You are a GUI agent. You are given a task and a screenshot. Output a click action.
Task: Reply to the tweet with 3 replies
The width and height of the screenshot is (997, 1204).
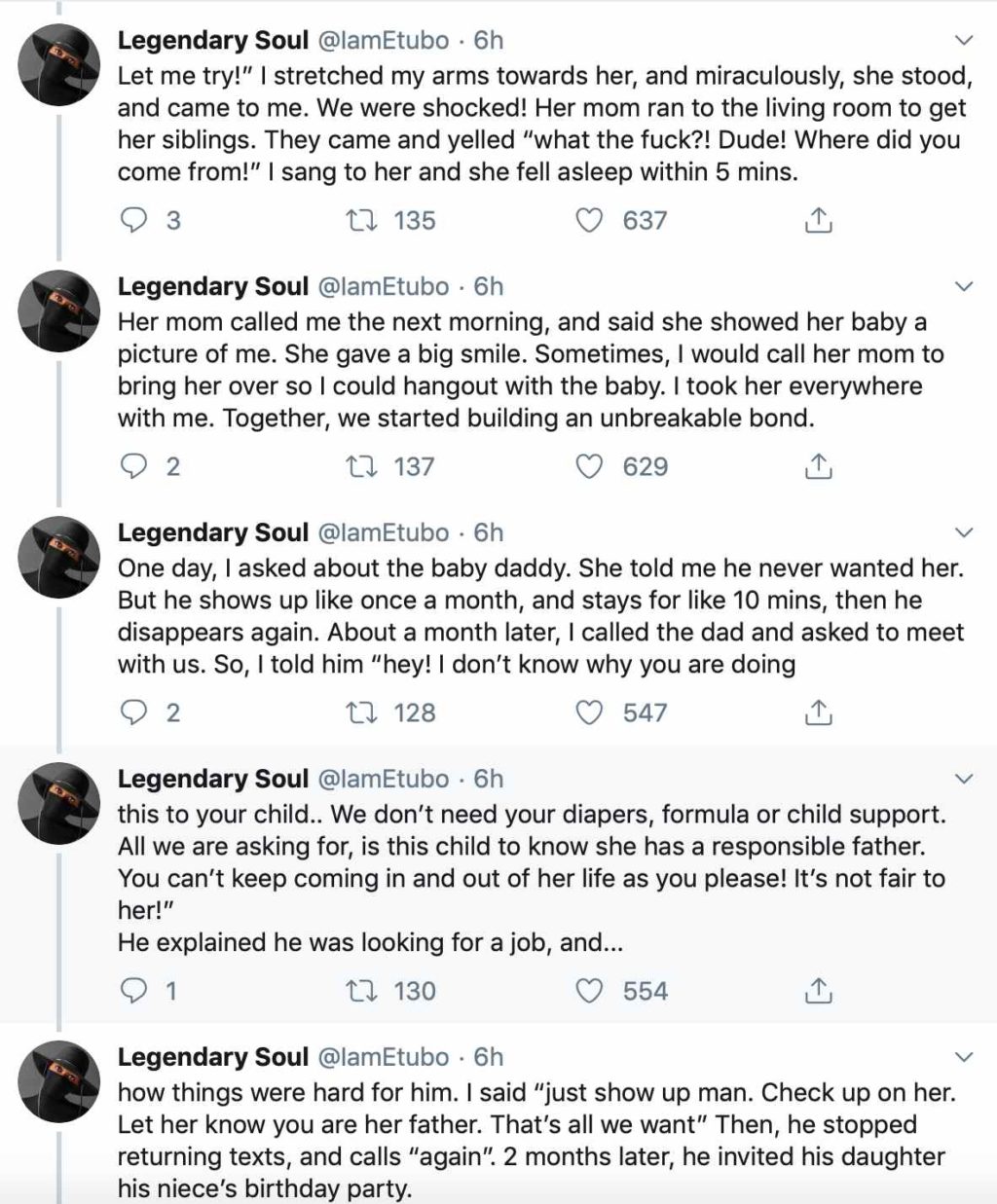click(132, 221)
